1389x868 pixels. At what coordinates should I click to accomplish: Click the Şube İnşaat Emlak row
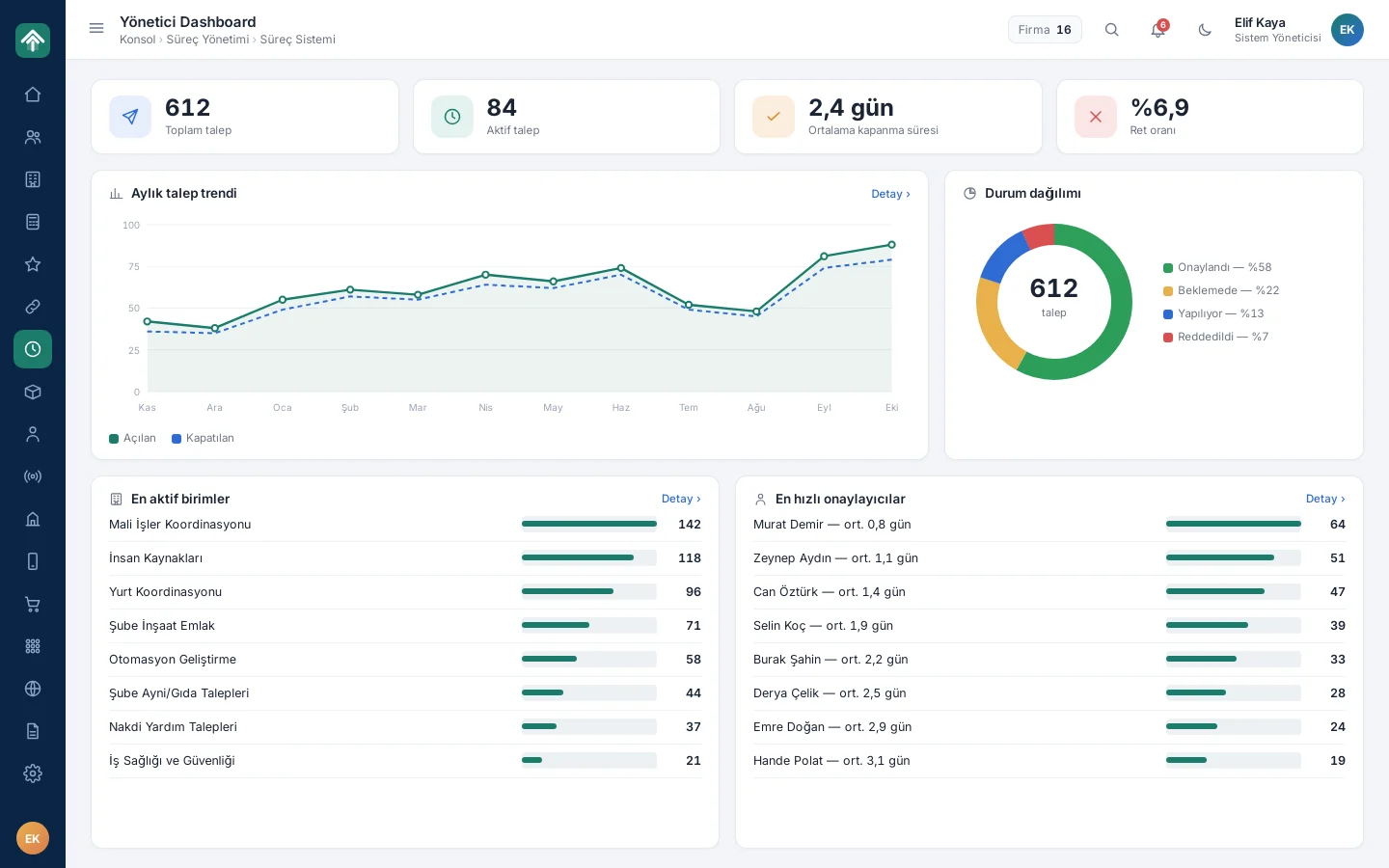[x=405, y=626]
